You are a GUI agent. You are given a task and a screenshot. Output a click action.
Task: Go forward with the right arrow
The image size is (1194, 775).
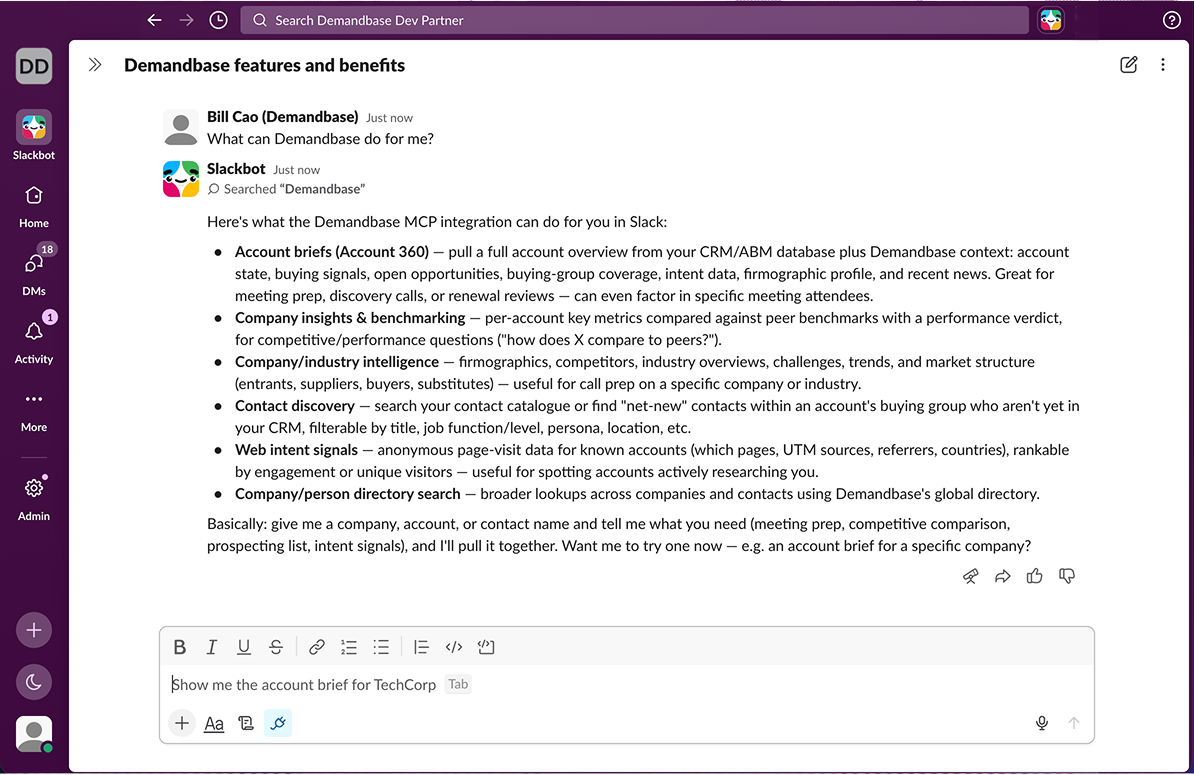(x=187, y=21)
